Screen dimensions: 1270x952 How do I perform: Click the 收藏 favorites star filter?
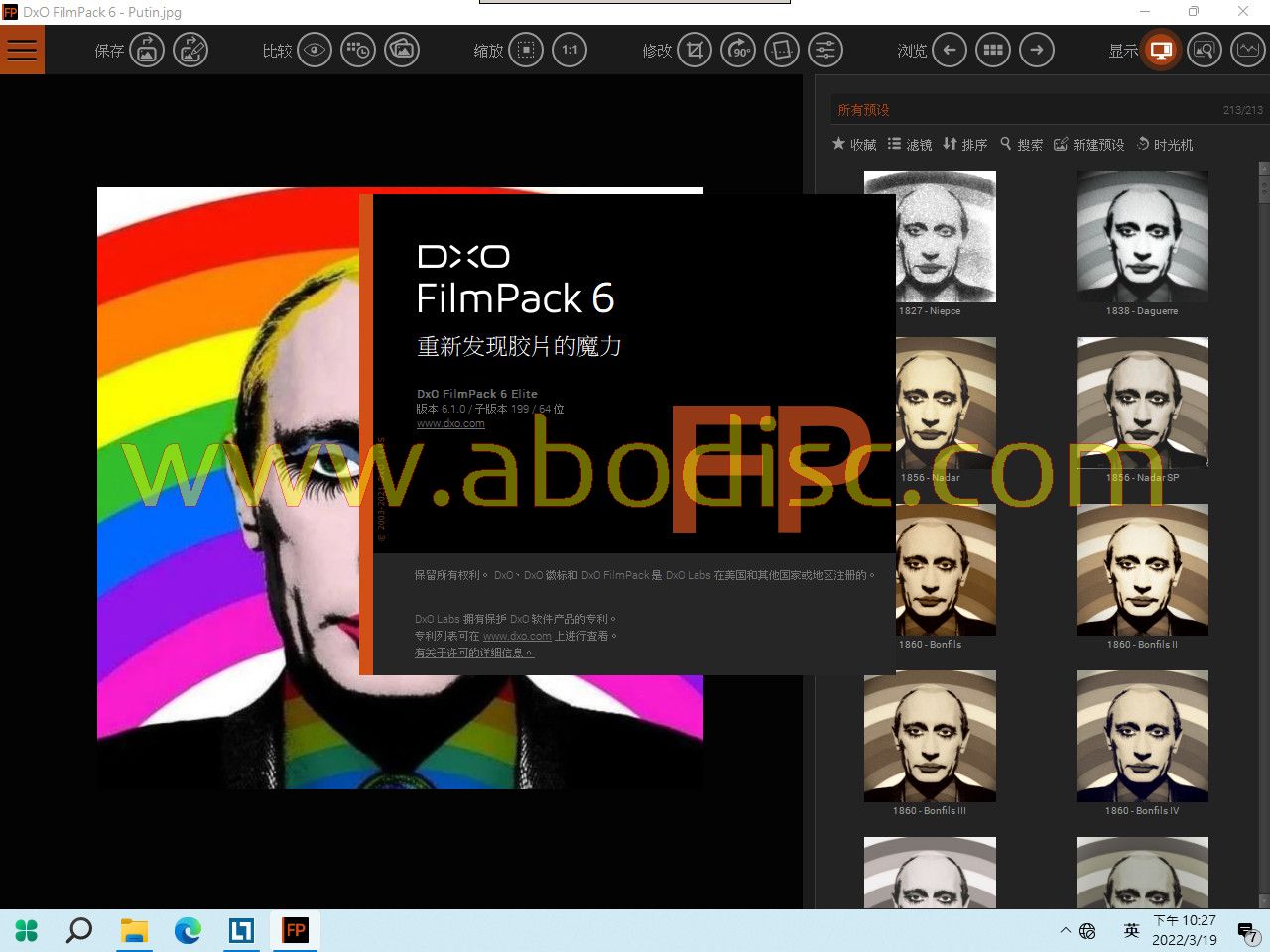coord(854,145)
